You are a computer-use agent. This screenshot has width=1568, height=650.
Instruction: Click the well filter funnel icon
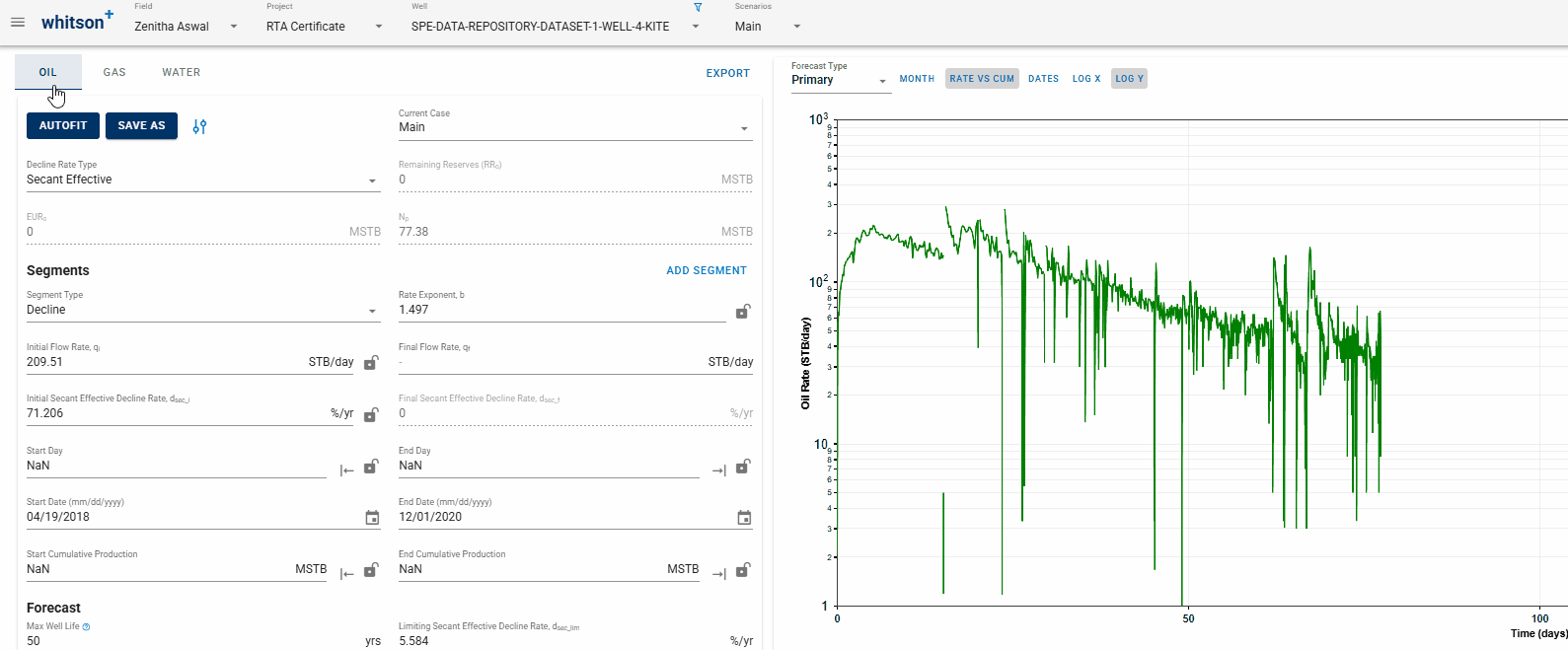click(x=698, y=7)
